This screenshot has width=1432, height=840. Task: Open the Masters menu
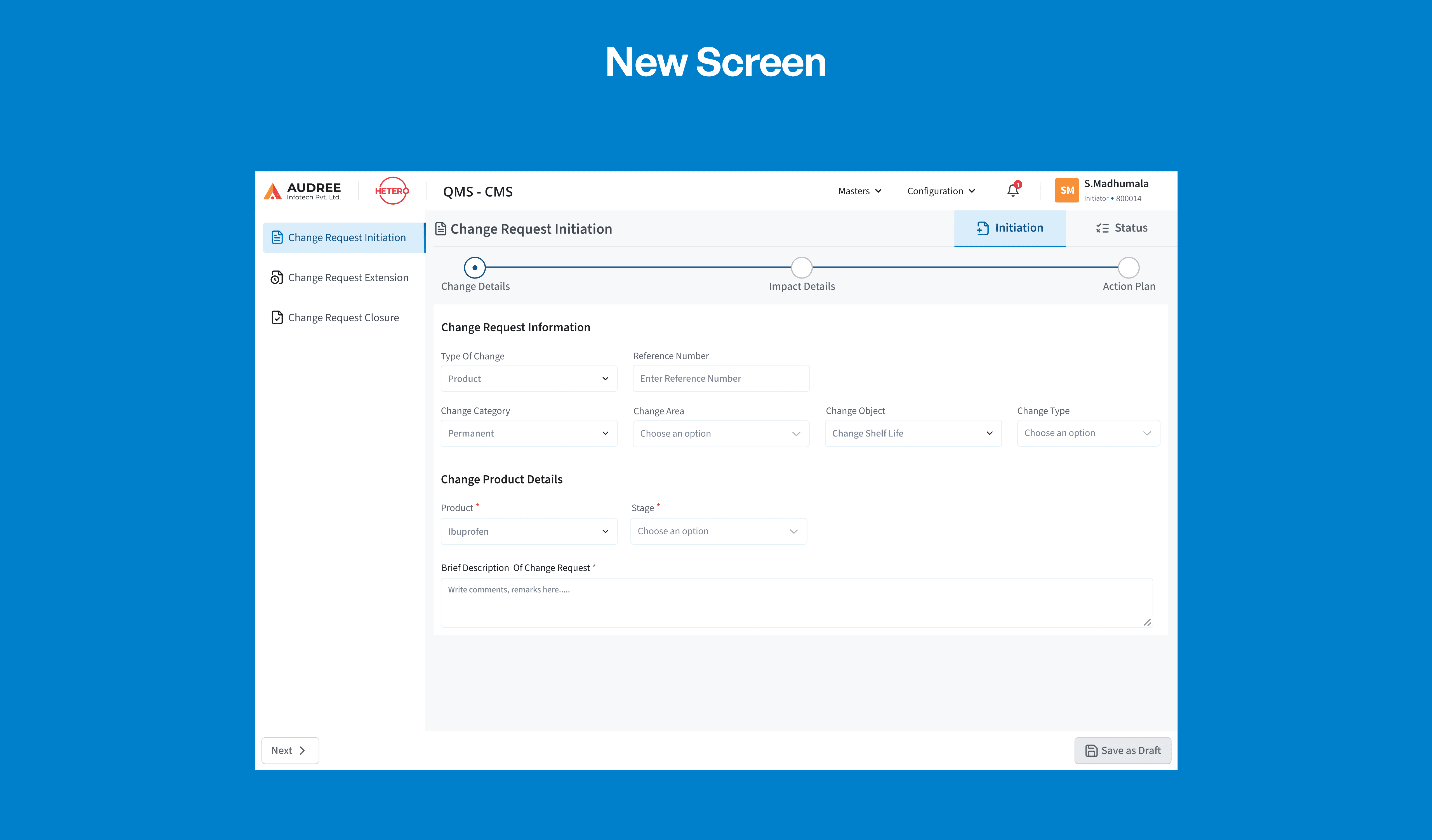pos(859,191)
